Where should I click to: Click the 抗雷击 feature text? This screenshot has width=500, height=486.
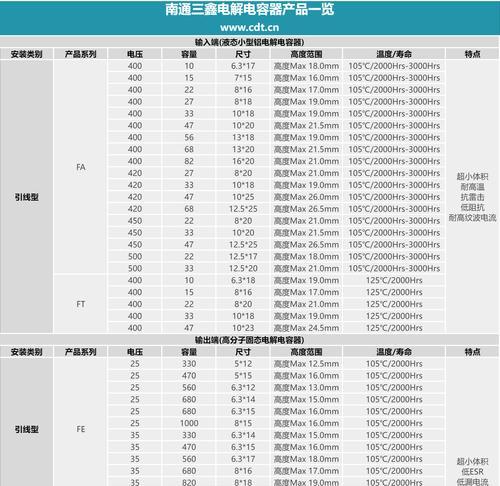tap(472, 197)
